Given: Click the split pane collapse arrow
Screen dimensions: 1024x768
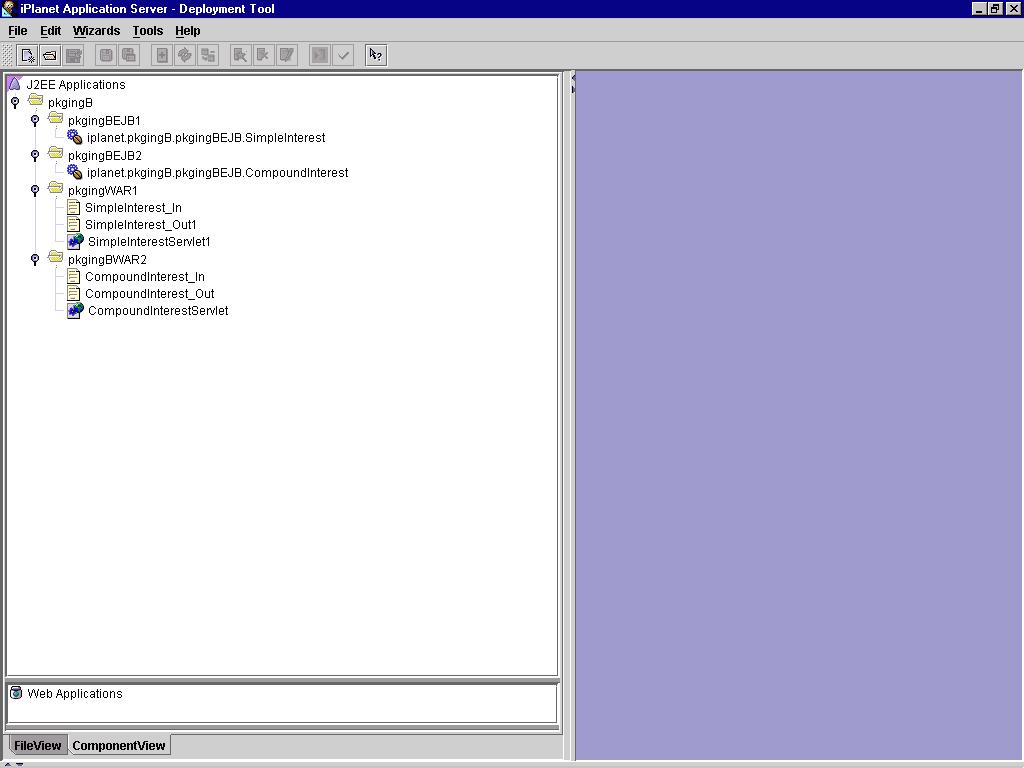Looking at the screenshot, I should (x=573, y=78).
